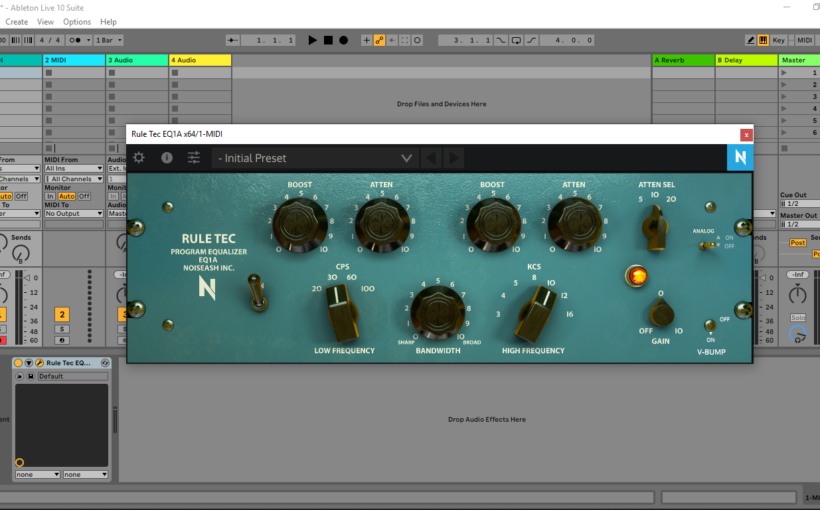Toggle the ANALOG on/off switch

pos(708,245)
